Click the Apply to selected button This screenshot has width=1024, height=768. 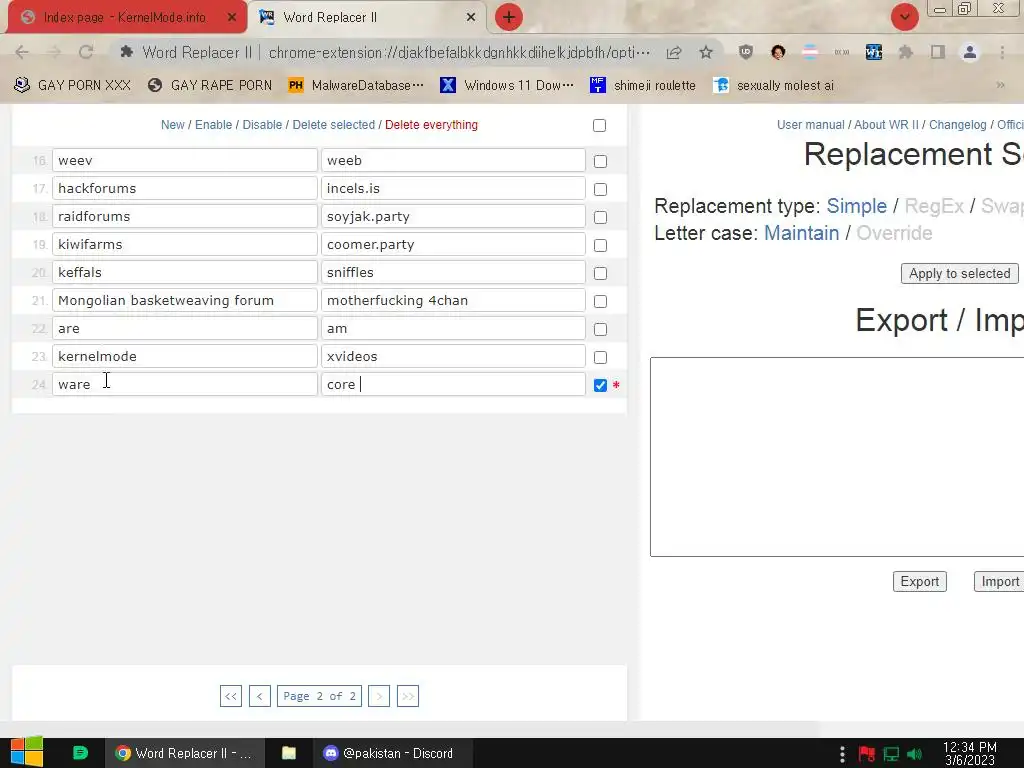coord(959,274)
